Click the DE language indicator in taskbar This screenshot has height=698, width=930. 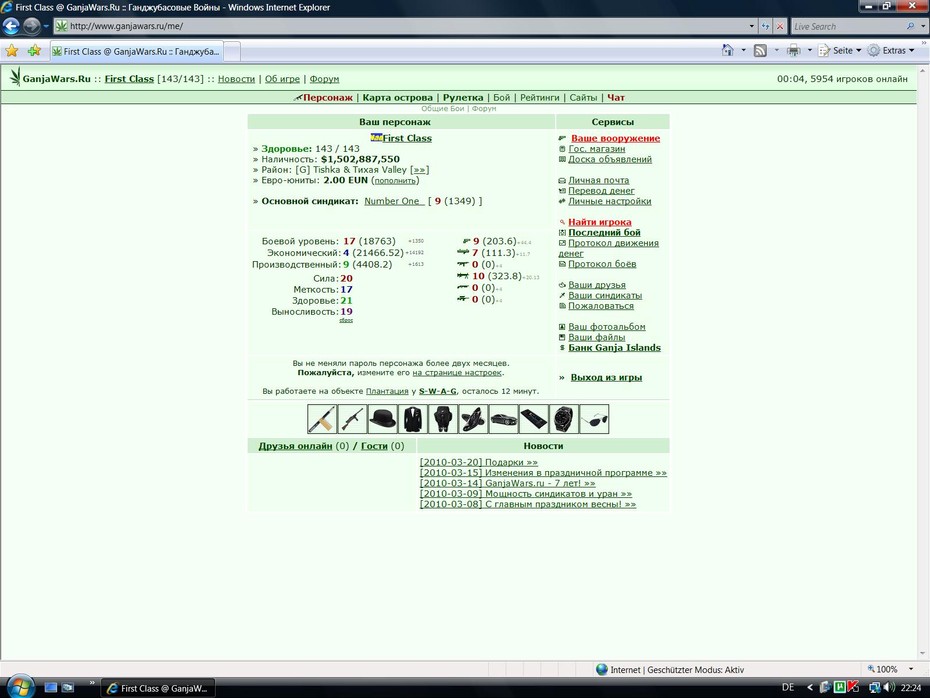pos(788,687)
